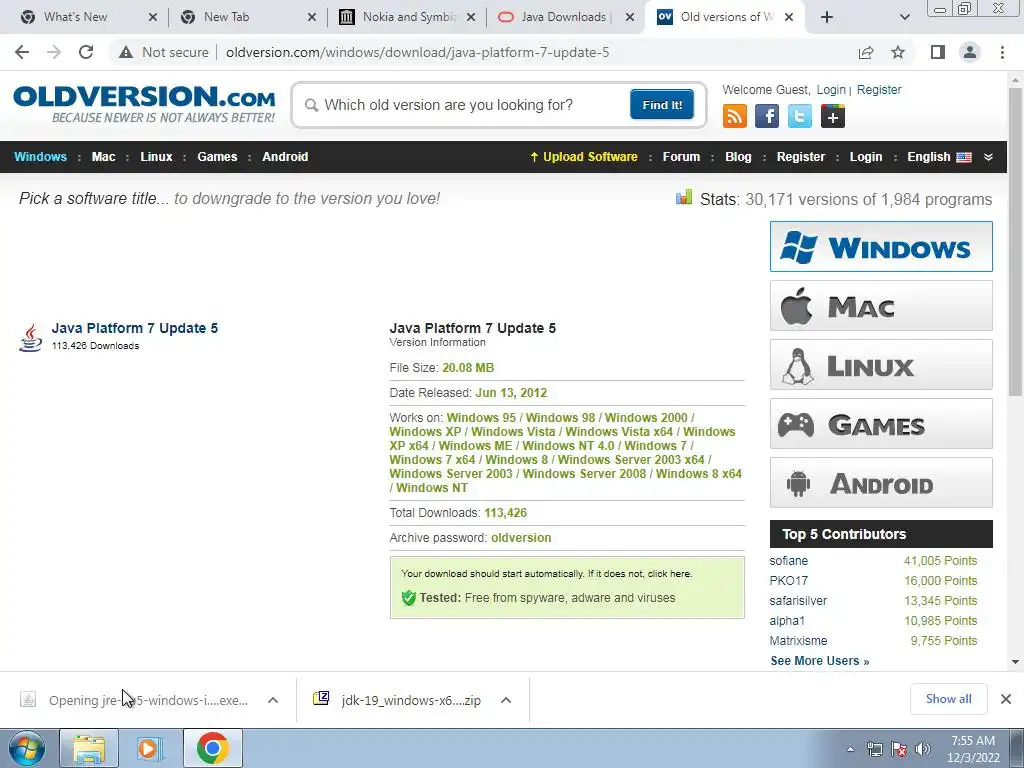Click the address bar URL
The width and height of the screenshot is (1024, 768).
tap(417, 52)
